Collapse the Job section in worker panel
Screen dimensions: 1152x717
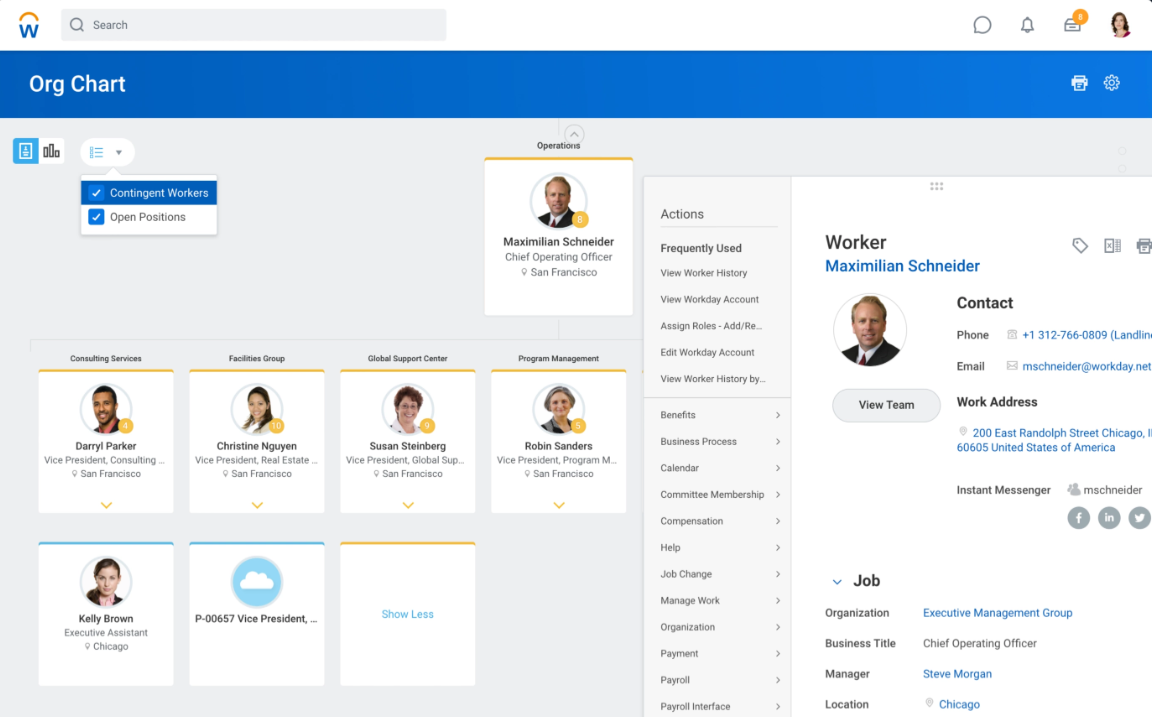[837, 581]
